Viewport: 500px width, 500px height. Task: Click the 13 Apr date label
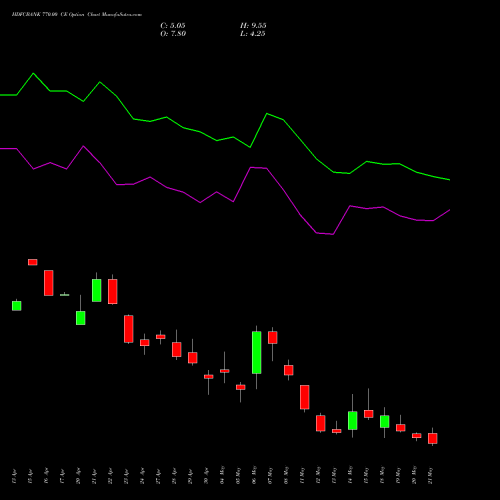pyautogui.click(x=14, y=476)
